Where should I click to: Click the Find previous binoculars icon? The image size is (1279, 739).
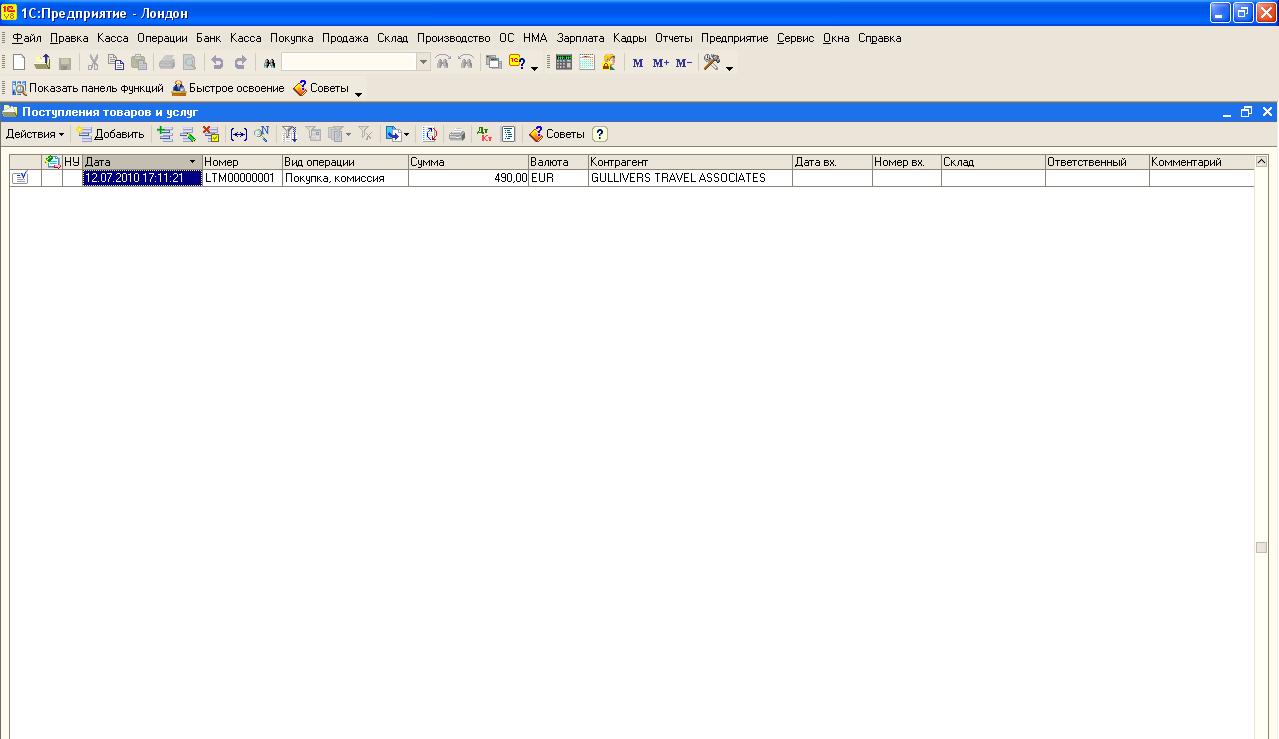tap(443, 62)
